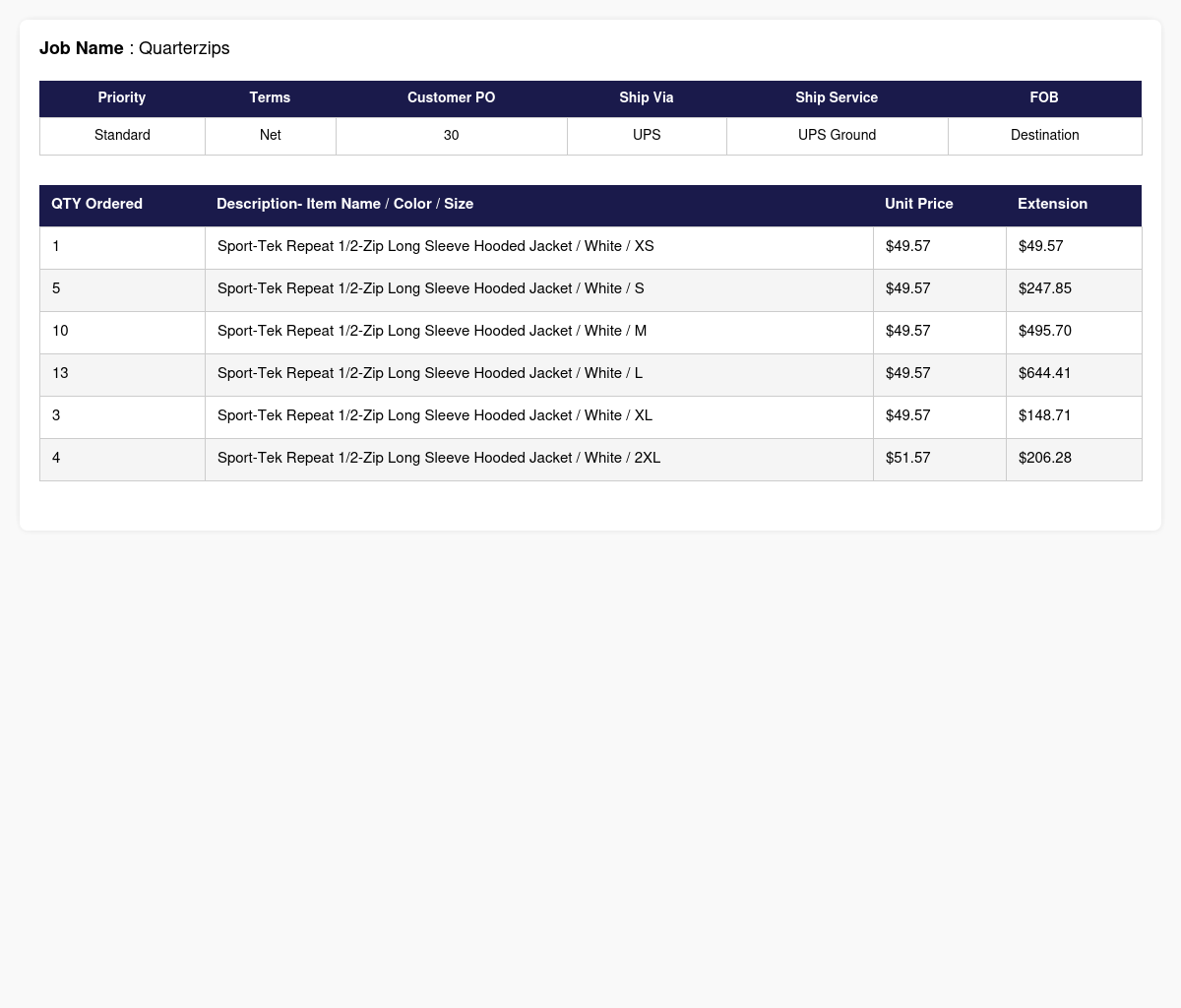Select quantity 13 in the L row
Screen dimensions: 1181x1008
point(122,374)
